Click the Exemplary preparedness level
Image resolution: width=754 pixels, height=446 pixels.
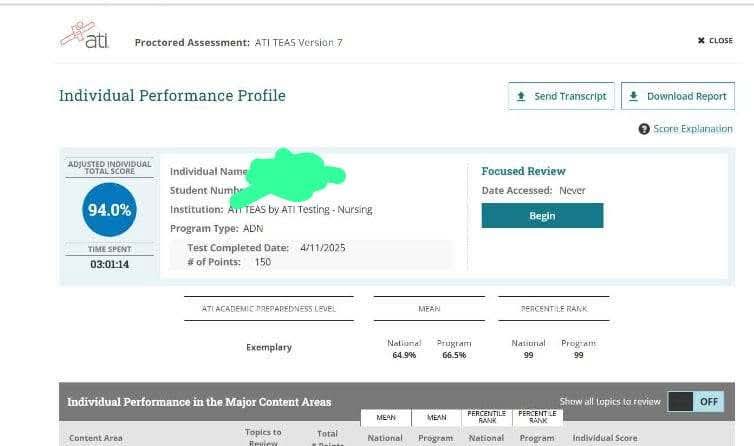(269, 347)
